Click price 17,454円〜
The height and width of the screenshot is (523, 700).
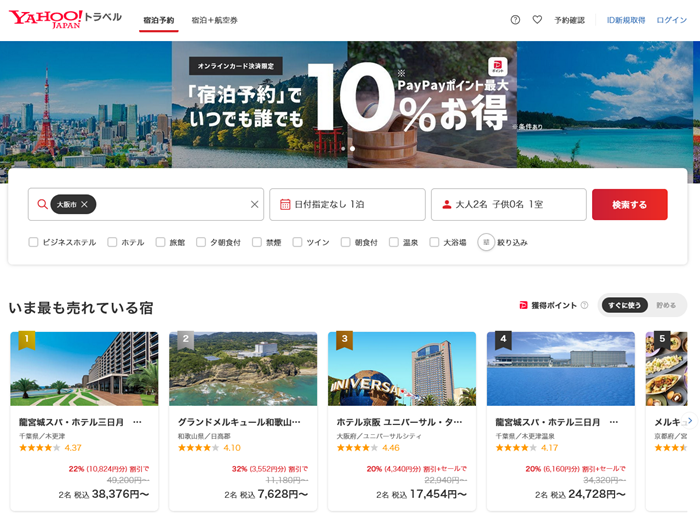click(x=438, y=494)
